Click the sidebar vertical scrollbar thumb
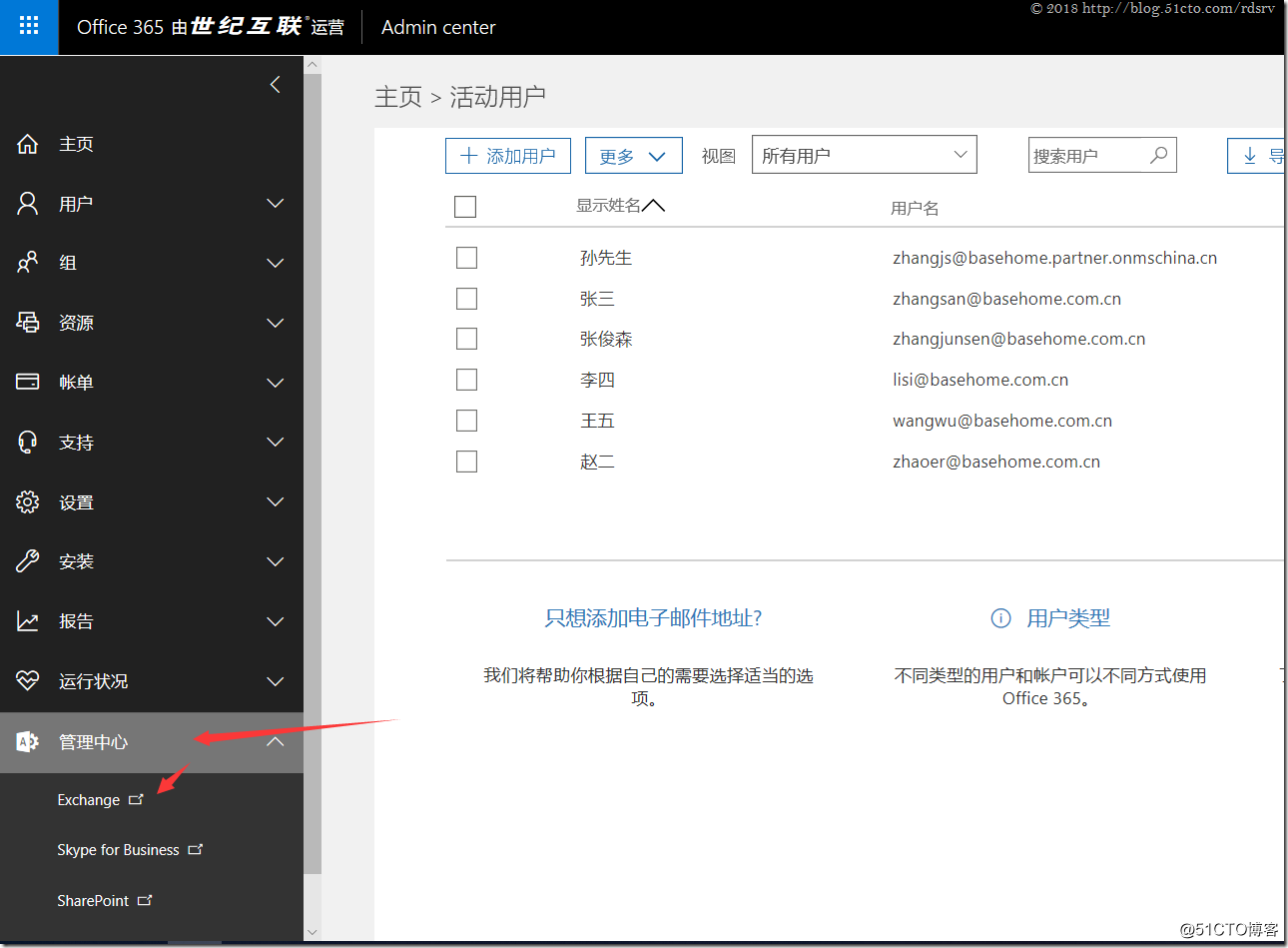 coord(313,474)
